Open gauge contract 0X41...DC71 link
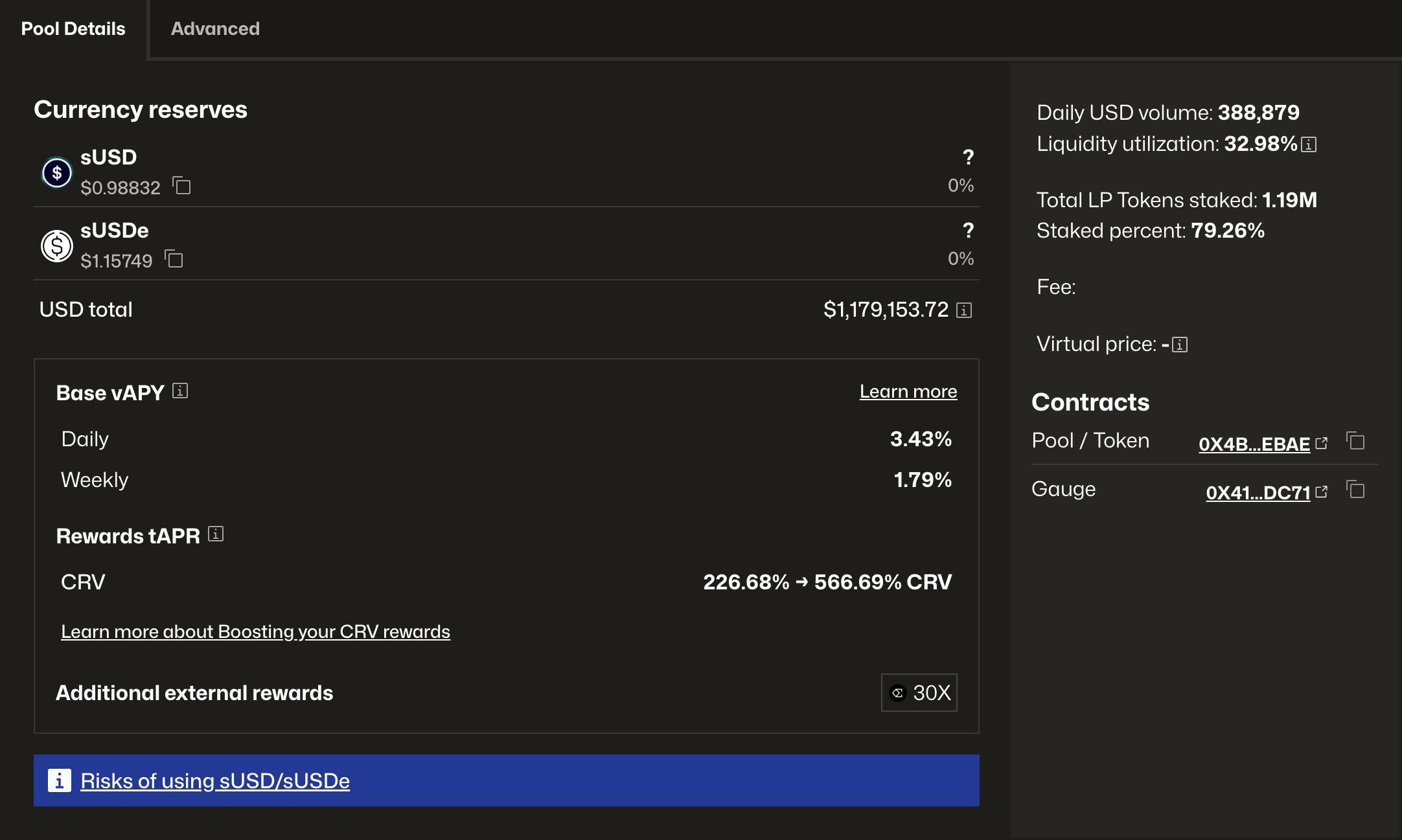 coord(1258,493)
